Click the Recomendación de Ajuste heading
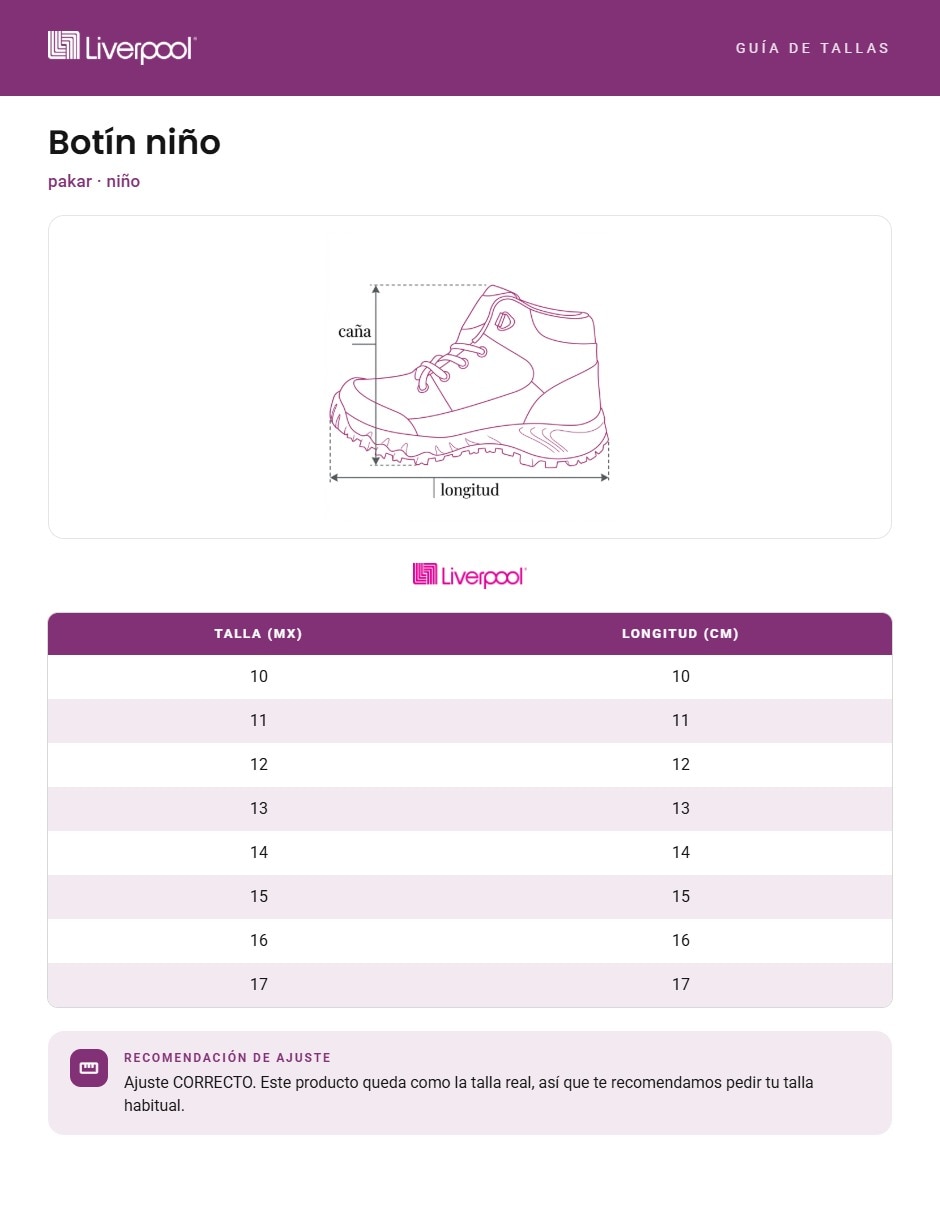The image size is (940, 1215). [227, 1058]
